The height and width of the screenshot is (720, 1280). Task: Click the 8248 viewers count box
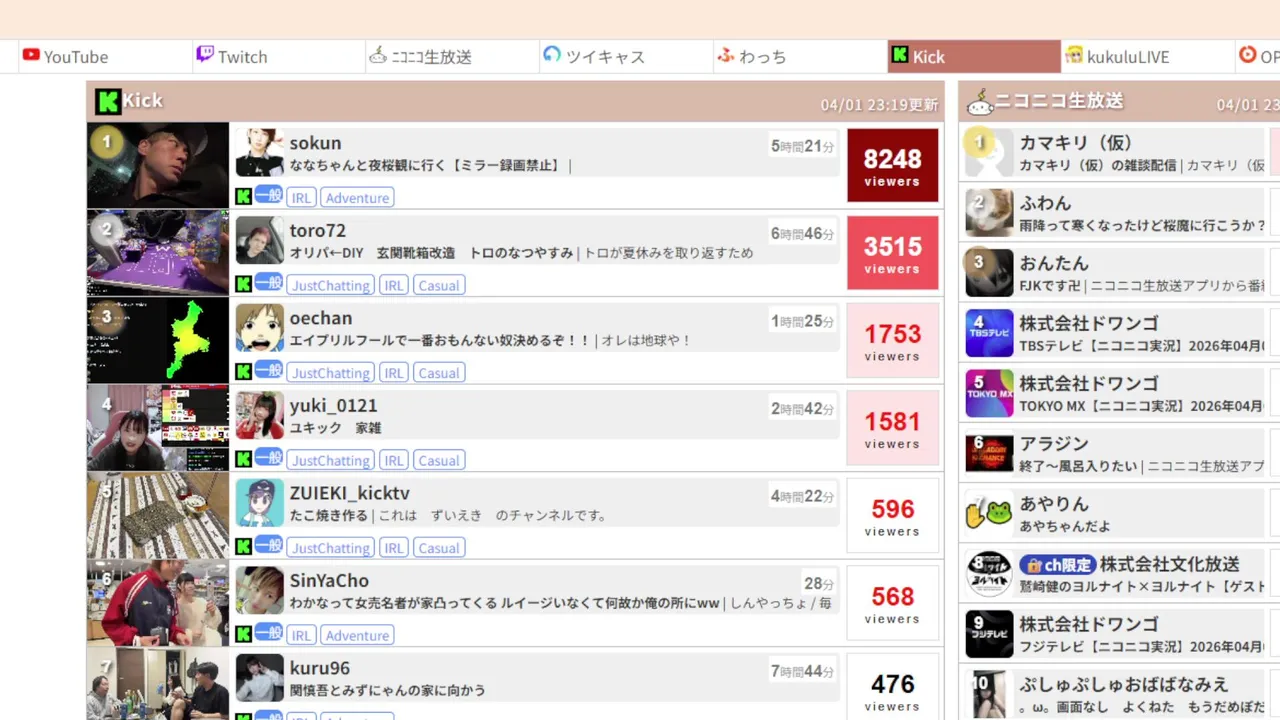tap(892, 165)
